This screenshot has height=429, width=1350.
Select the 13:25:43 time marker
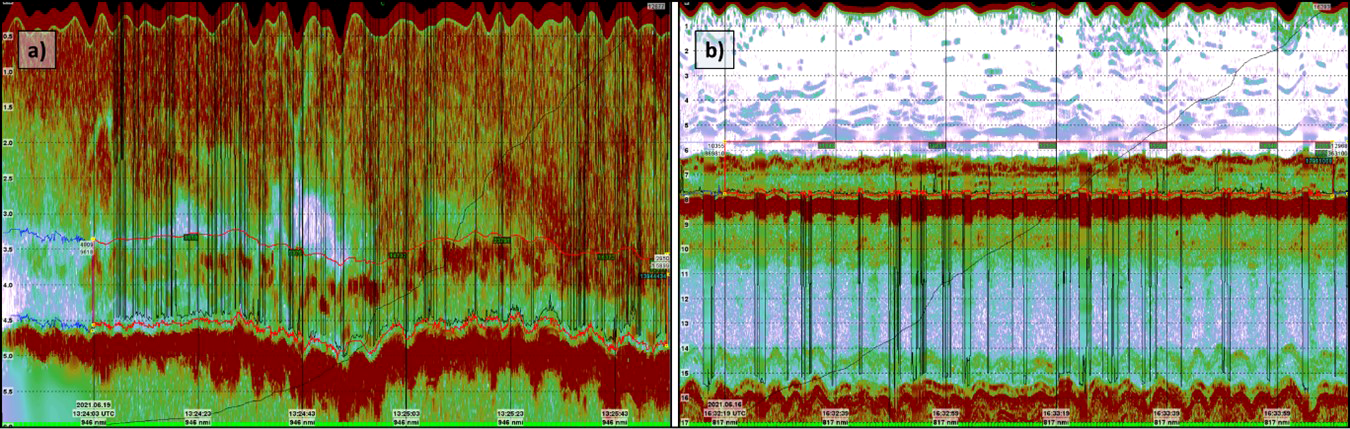pyautogui.click(x=614, y=412)
